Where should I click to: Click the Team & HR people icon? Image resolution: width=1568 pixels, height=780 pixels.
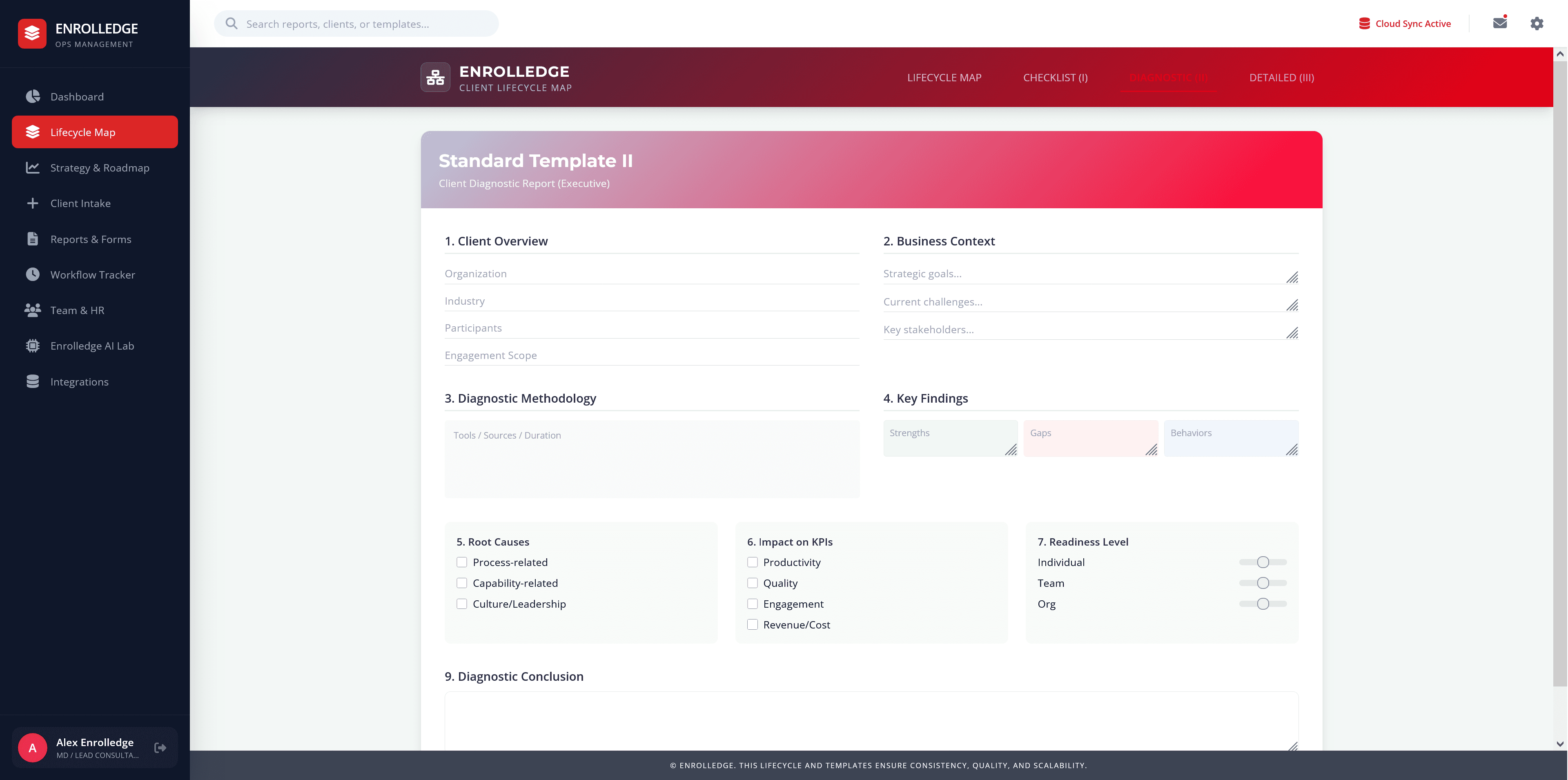33,310
